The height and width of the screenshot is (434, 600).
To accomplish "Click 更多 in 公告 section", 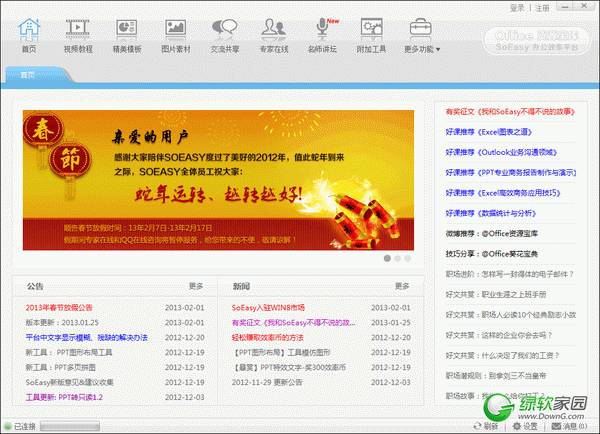I will click(x=196, y=286).
